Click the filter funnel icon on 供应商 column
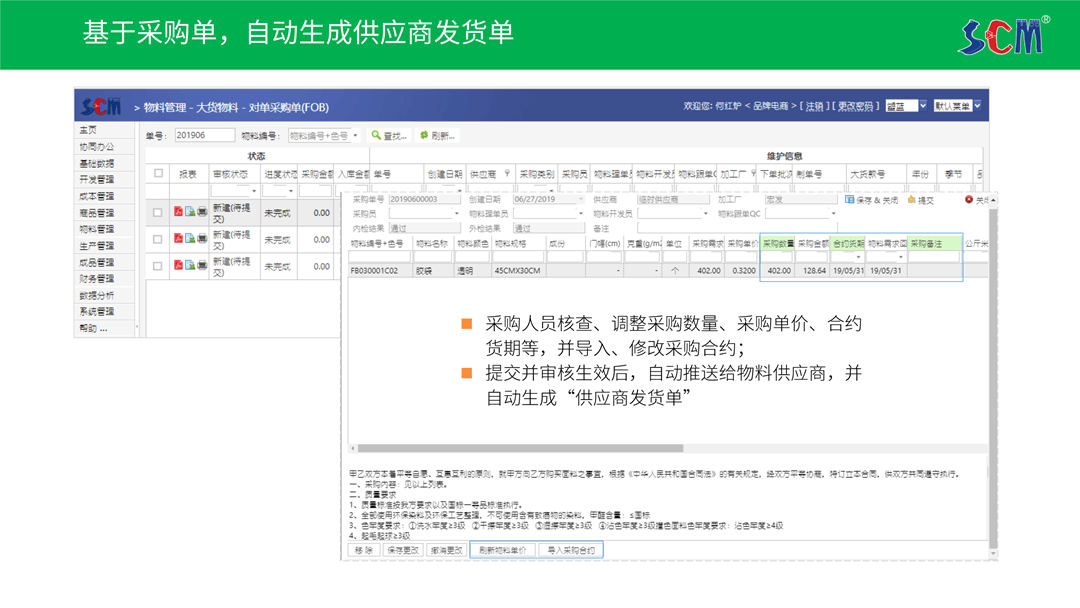Screen dimensions: 1080x608 tap(506, 173)
